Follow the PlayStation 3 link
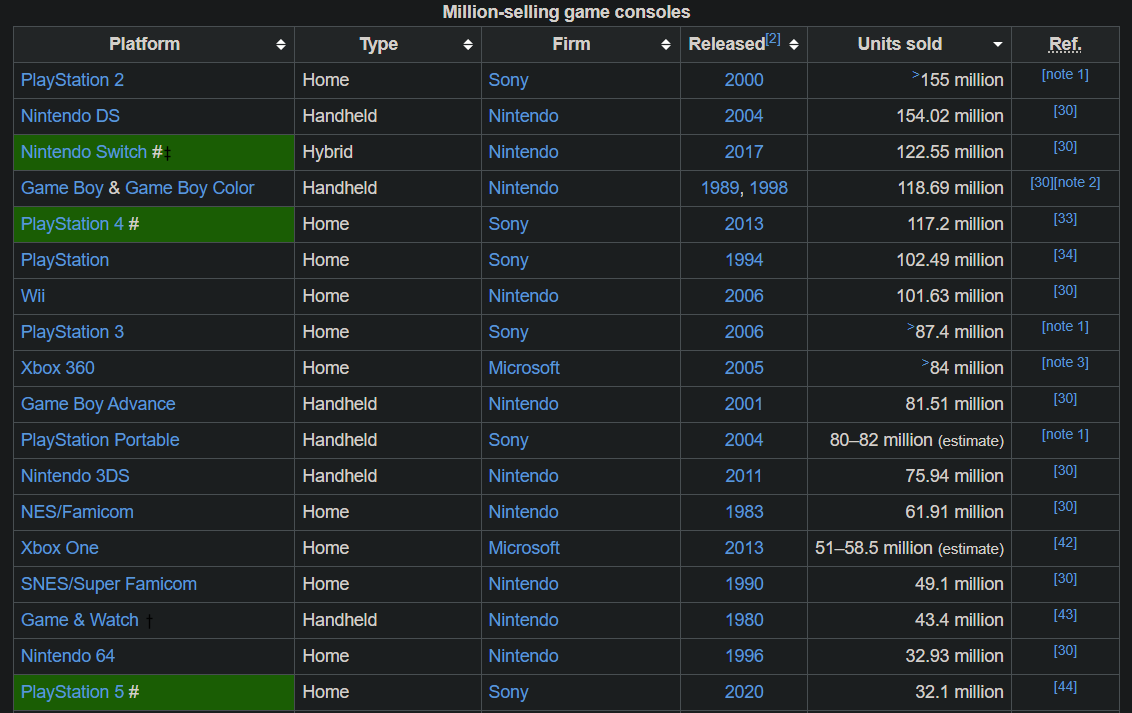The width and height of the screenshot is (1132, 713). pos(72,333)
